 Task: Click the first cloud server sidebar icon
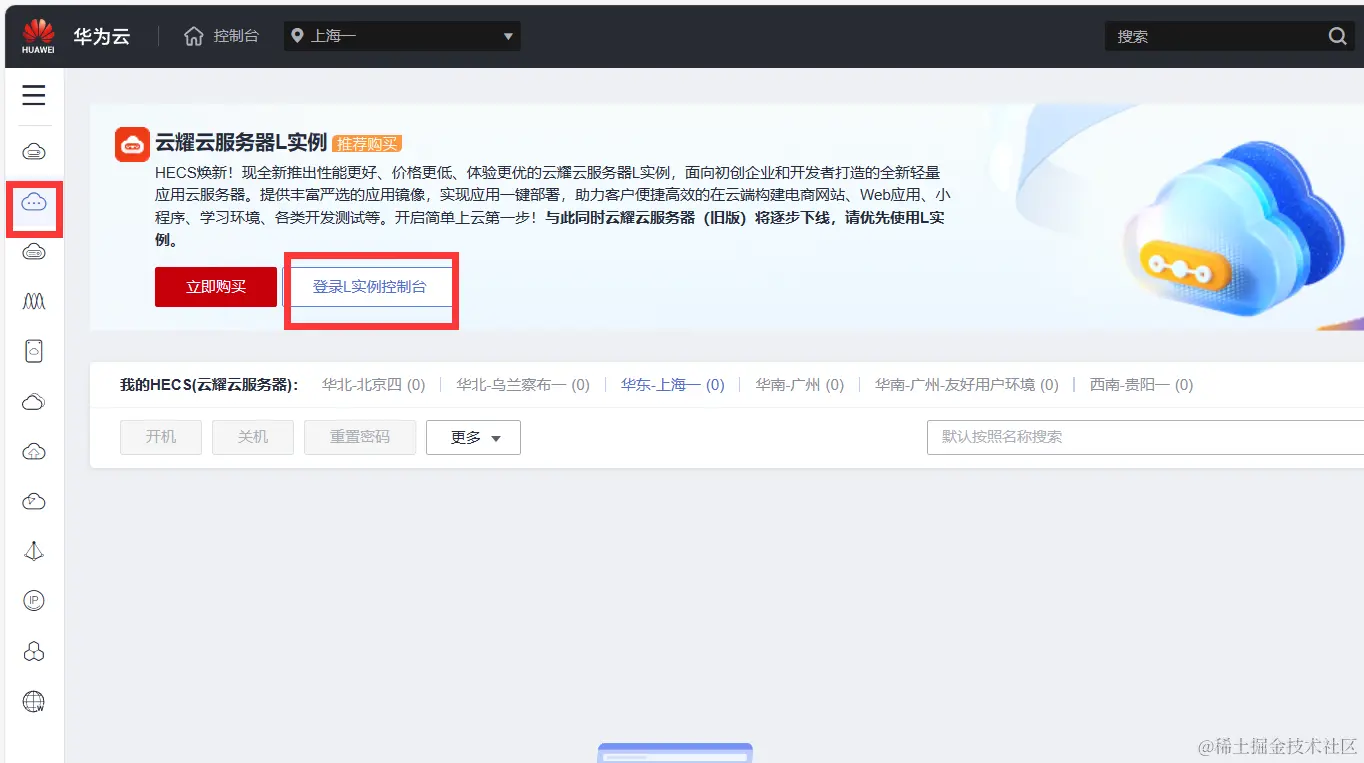coord(34,152)
